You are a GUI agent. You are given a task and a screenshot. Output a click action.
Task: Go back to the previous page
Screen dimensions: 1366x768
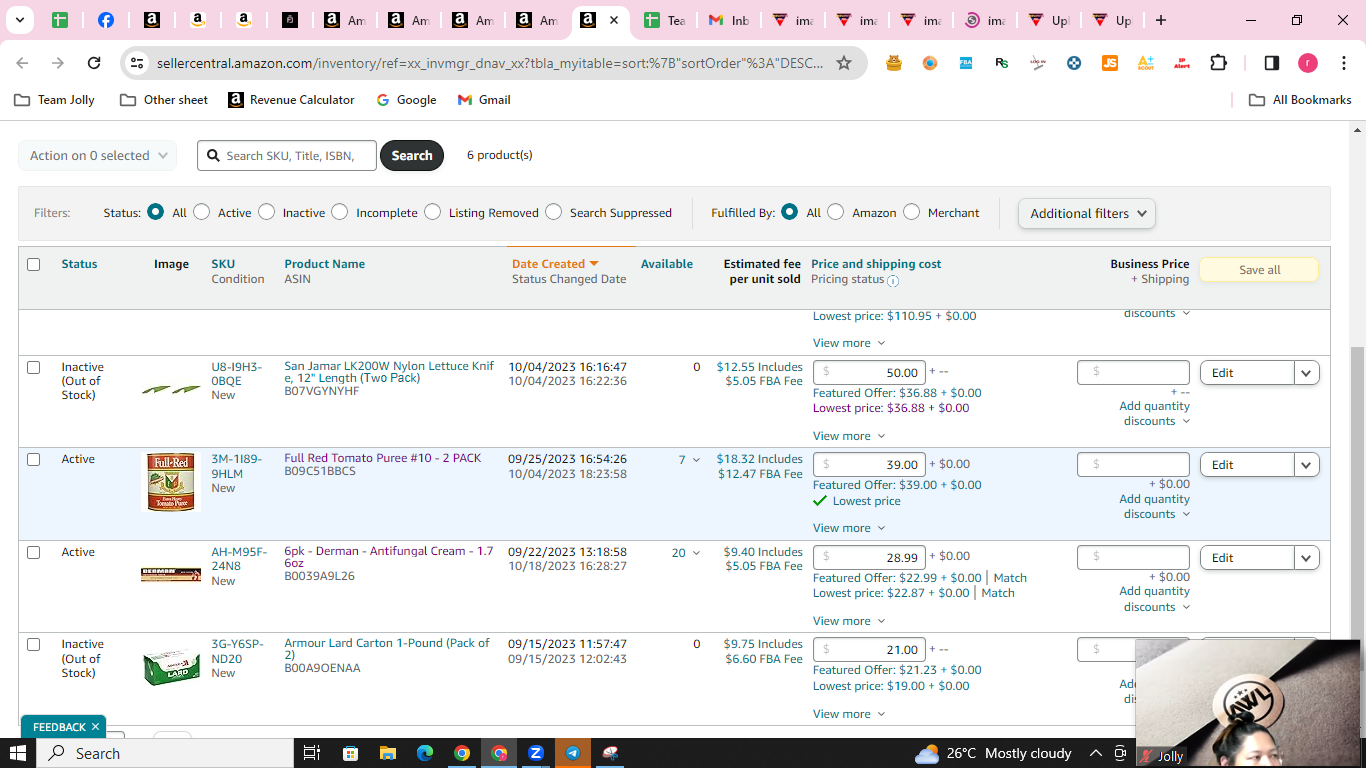coord(22,63)
